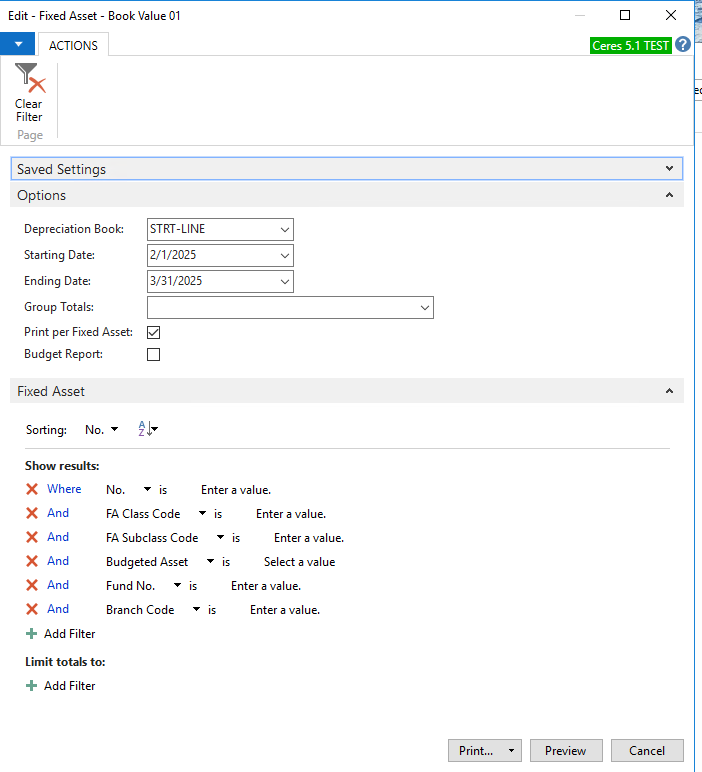Toggle the A-Z sort order icon
Screen dimensions: 702x772
(147, 430)
